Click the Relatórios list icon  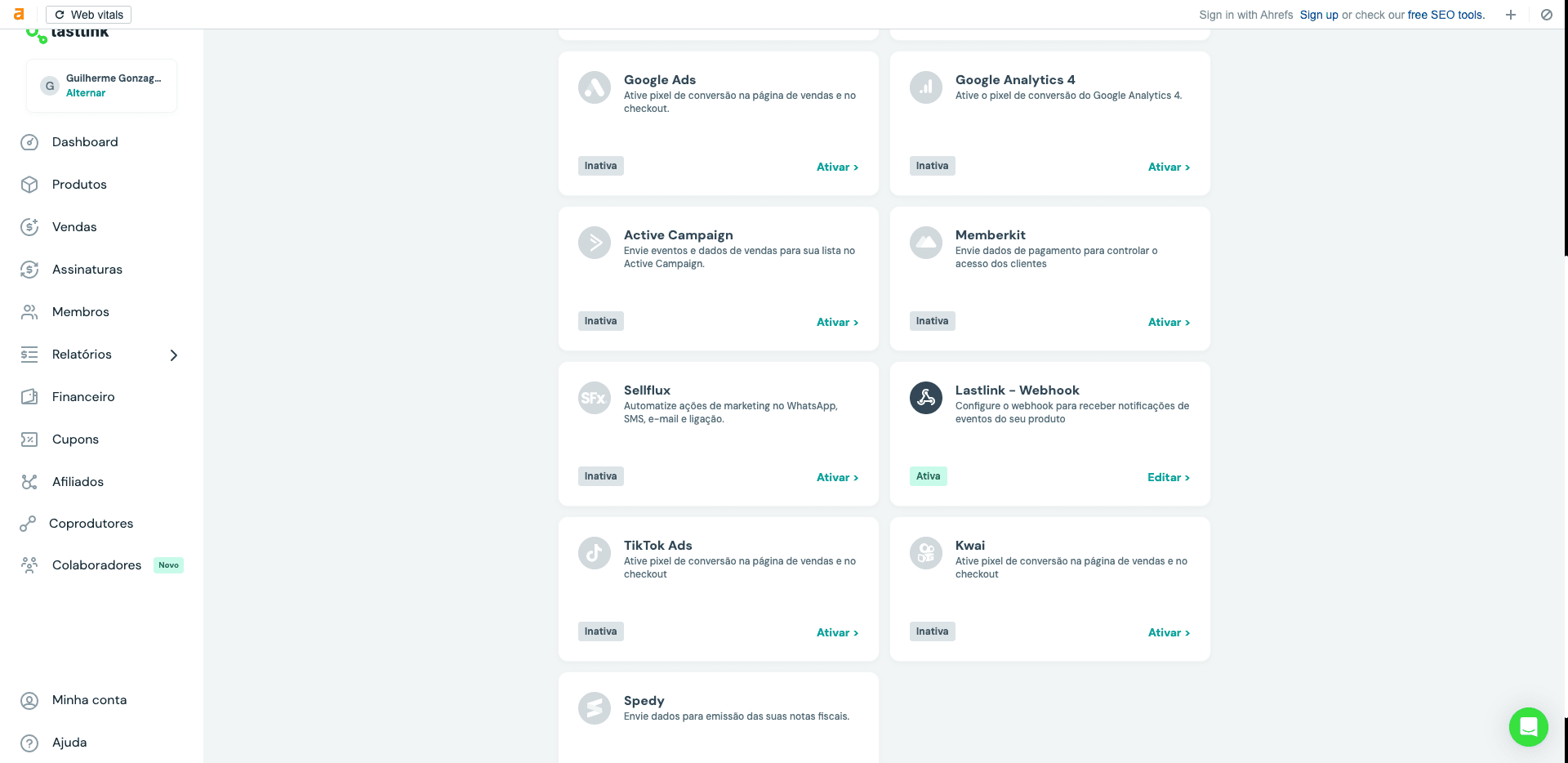pos(29,355)
